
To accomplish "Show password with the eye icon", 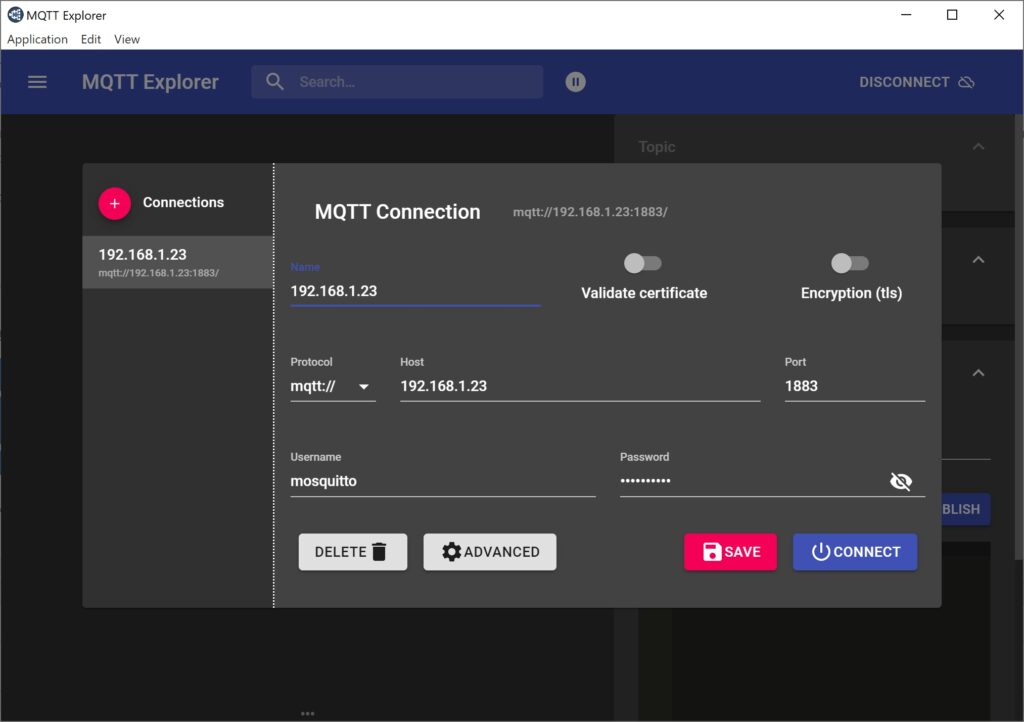I will 901,481.
